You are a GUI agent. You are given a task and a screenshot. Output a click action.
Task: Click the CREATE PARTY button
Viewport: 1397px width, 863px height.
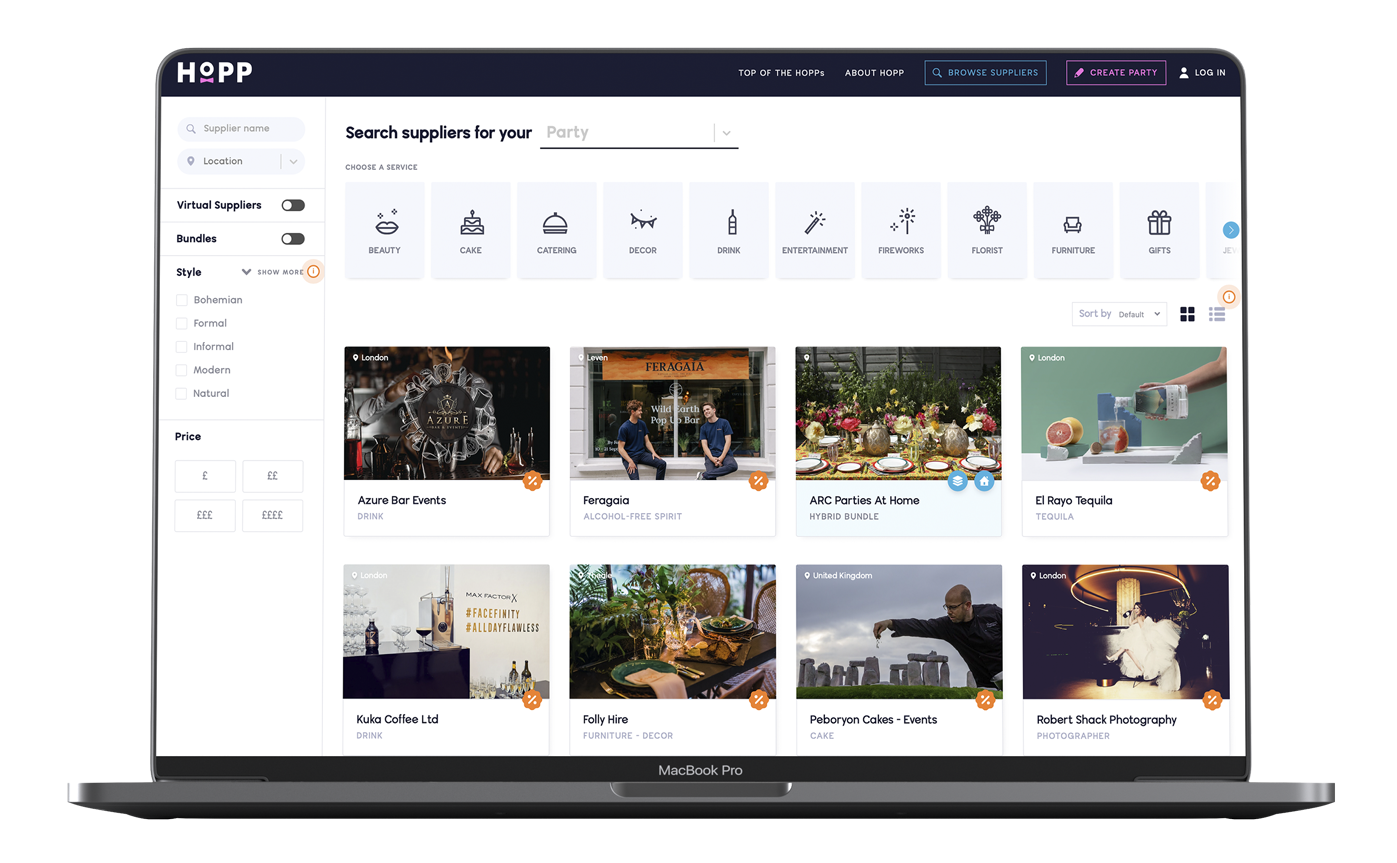click(1116, 73)
